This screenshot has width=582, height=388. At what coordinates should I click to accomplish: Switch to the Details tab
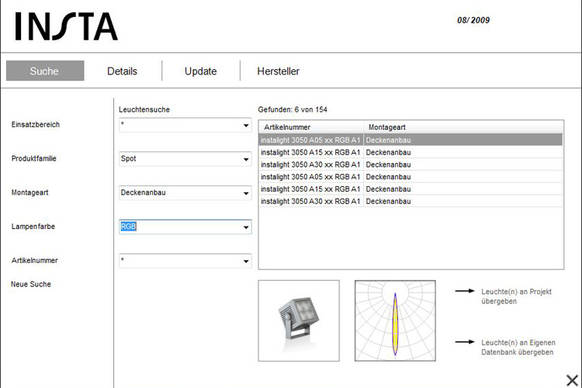click(122, 71)
